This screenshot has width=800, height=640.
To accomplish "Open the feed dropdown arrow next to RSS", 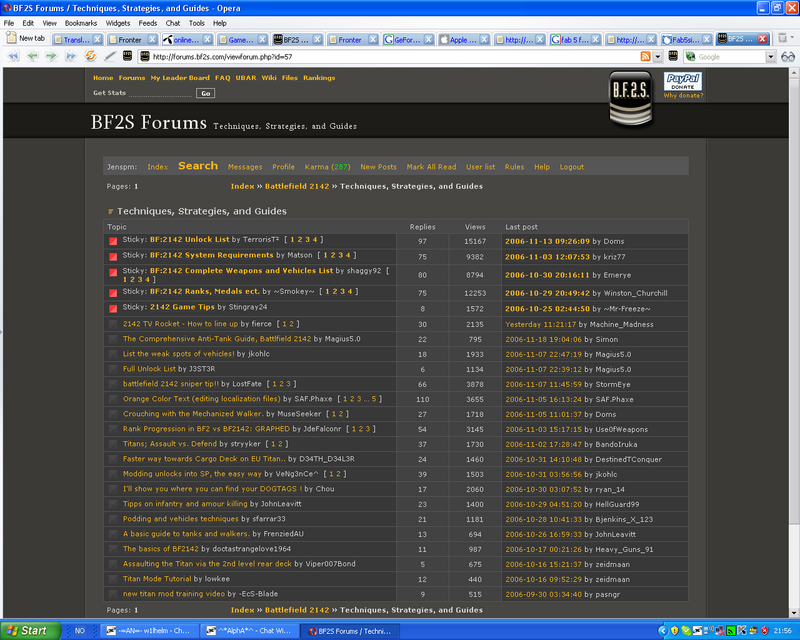I will pos(658,57).
